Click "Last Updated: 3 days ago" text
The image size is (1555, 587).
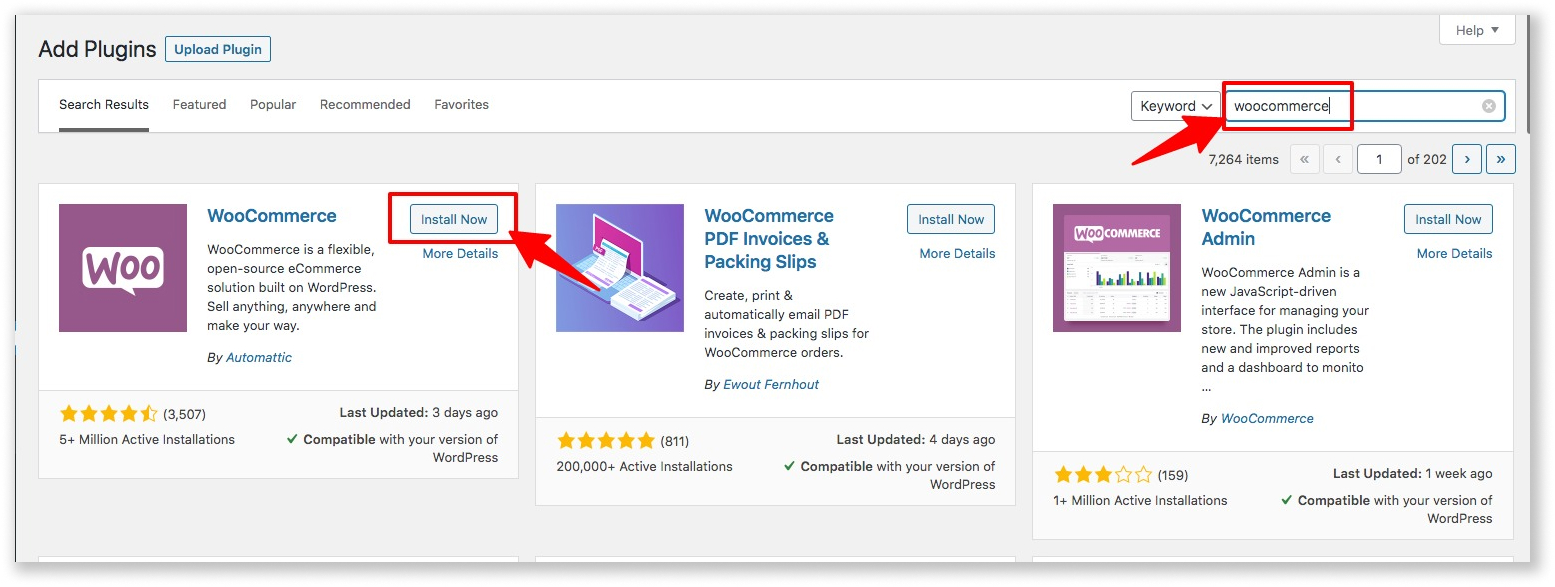(x=418, y=413)
